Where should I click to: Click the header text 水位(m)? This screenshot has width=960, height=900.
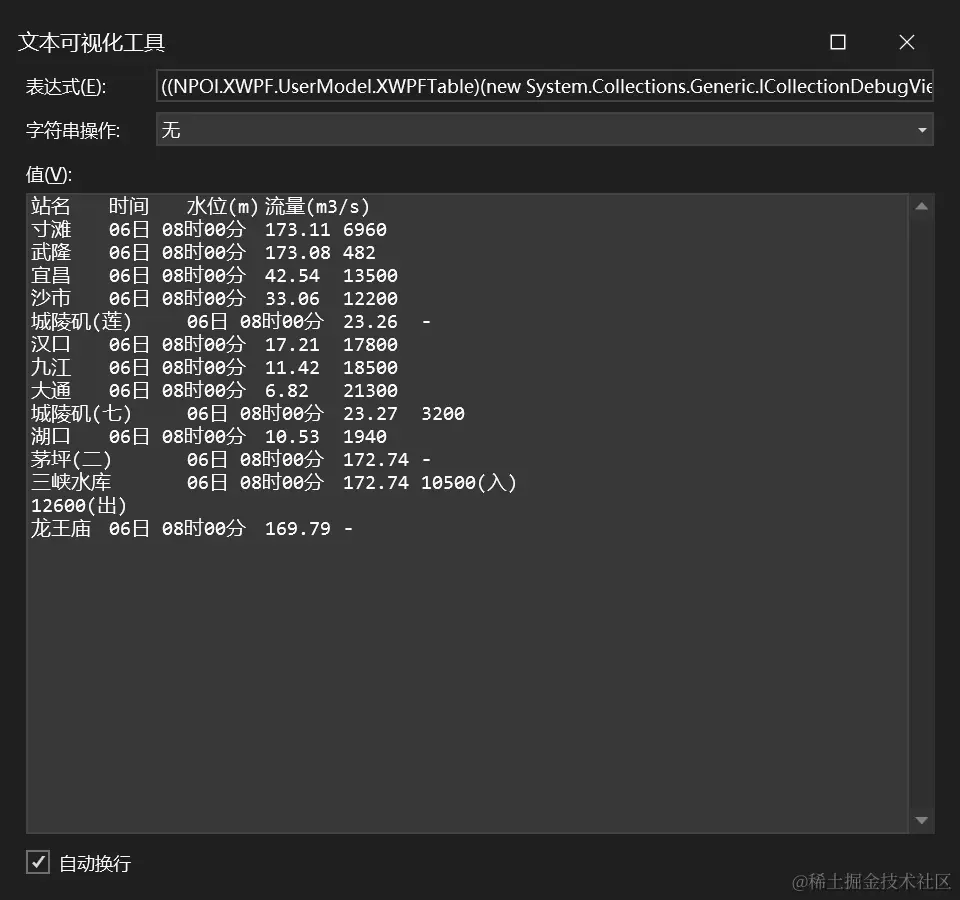coord(223,207)
